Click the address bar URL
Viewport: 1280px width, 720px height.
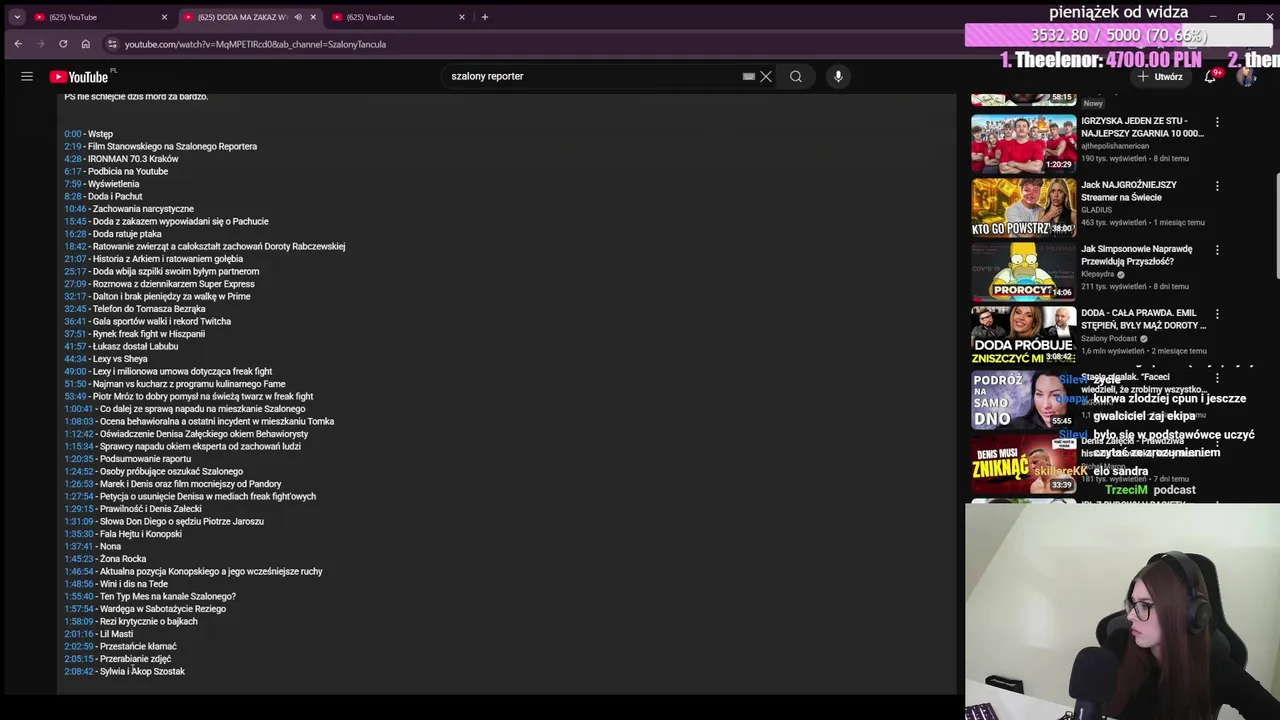coord(255,44)
